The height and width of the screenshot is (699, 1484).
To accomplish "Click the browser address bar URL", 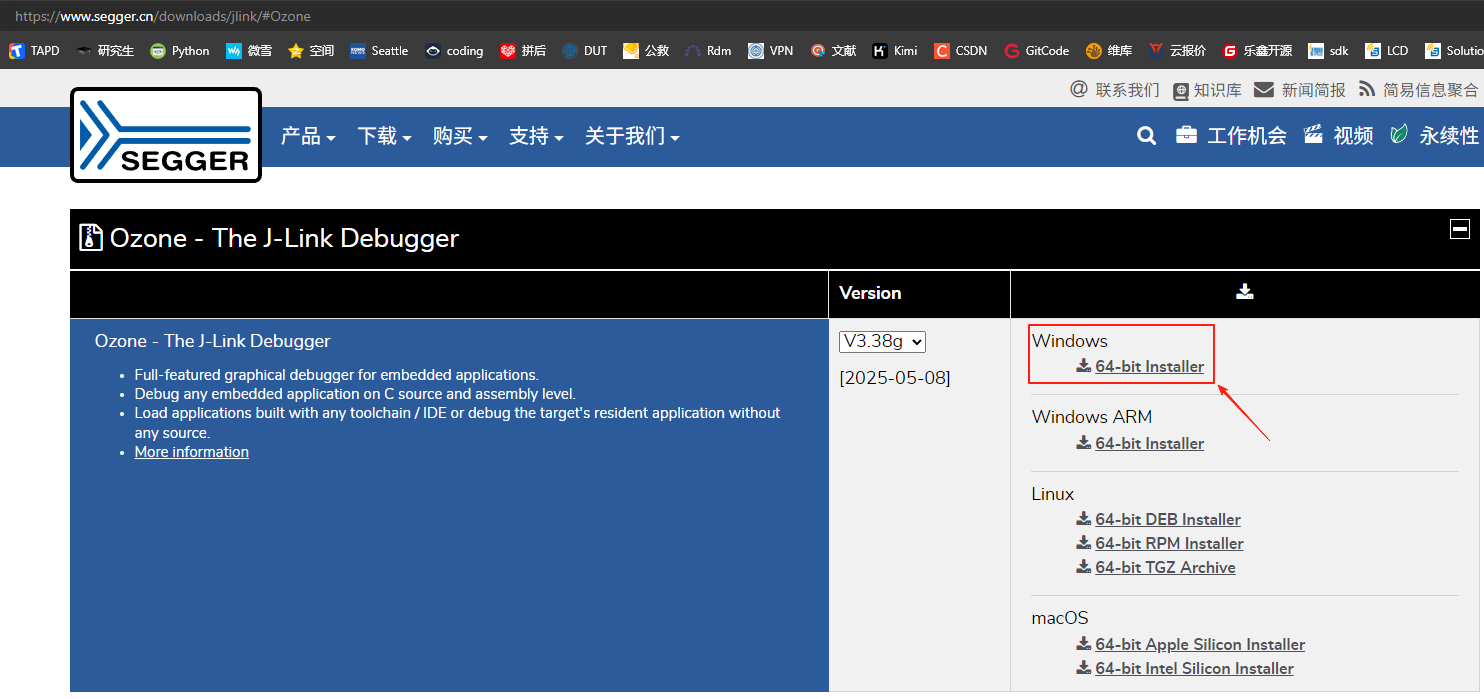I will (163, 16).
